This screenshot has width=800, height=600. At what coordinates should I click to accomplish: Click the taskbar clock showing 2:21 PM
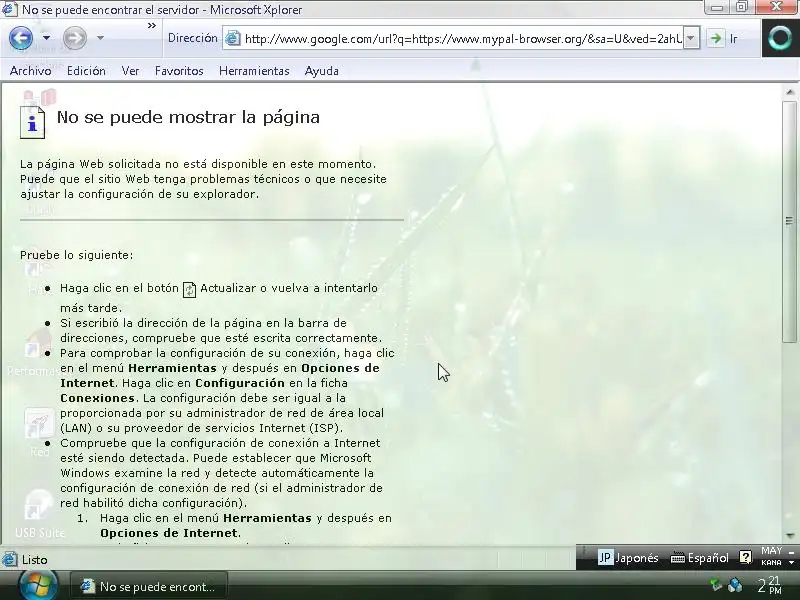pyautogui.click(x=769, y=585)
